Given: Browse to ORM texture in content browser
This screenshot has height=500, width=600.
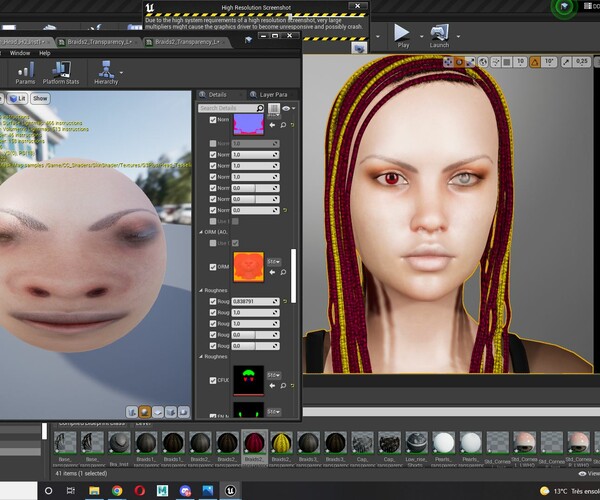Looking at the screenshot, I should point(283,272).
